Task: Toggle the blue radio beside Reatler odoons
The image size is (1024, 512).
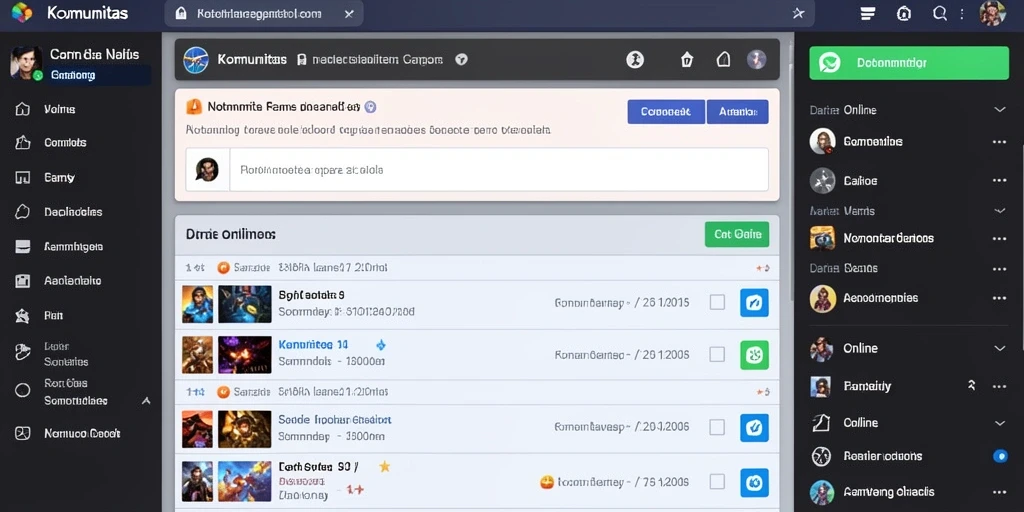Action: pyautogui.click(x=1000, y=456)
